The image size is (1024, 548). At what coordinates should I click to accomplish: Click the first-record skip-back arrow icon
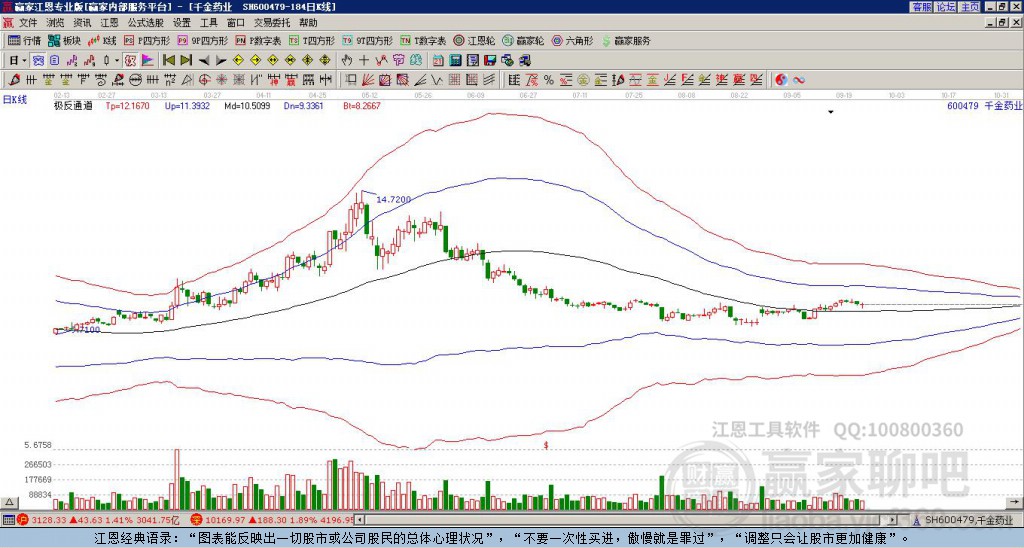pyautogui.click(x=168, y=60)
